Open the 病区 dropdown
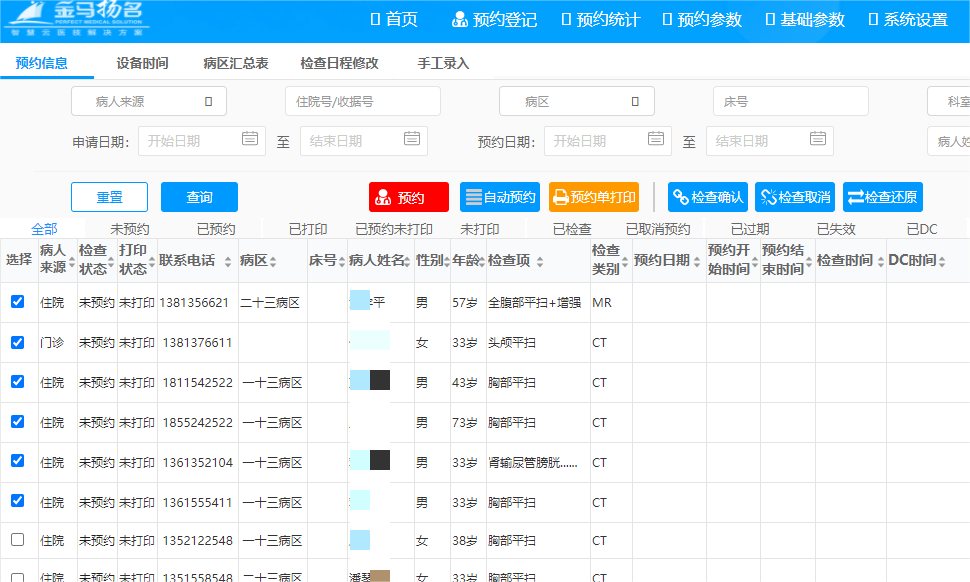 577,101
